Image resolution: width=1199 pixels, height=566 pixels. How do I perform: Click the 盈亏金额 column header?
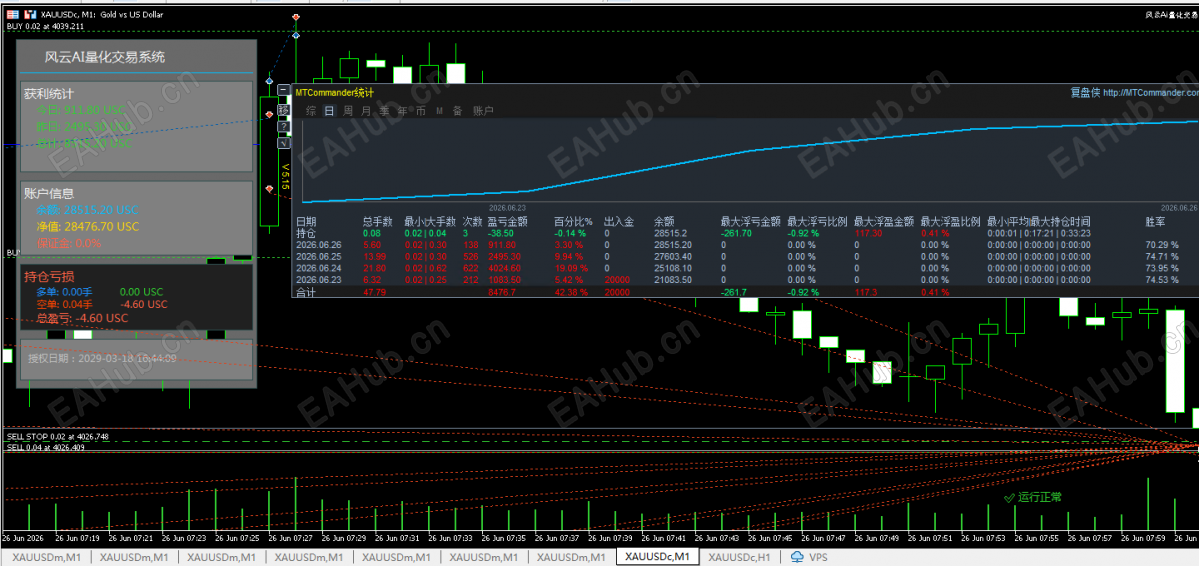507,222
